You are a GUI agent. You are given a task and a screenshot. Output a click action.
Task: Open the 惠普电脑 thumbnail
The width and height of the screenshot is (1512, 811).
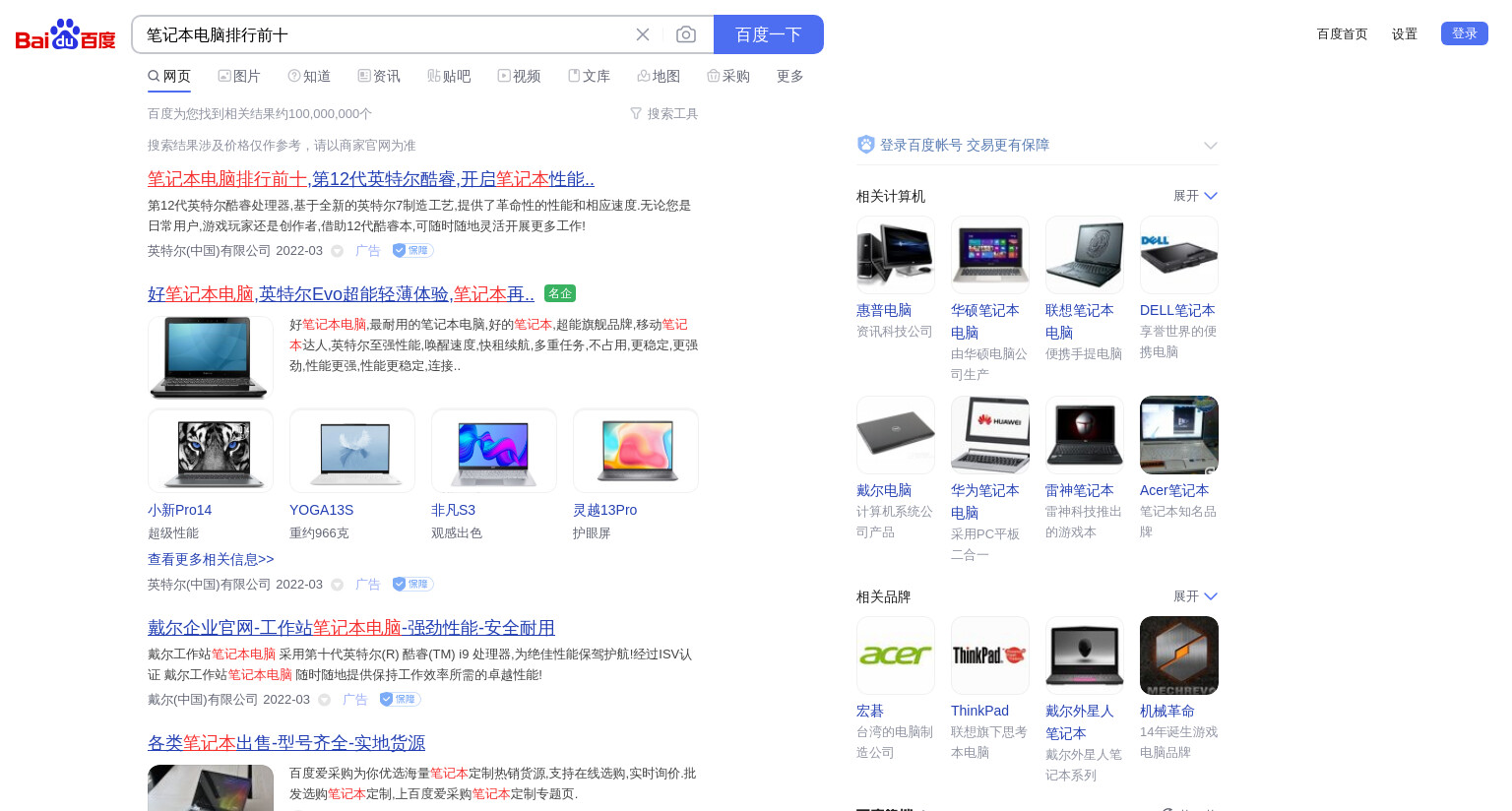click(x=896, y=255)
